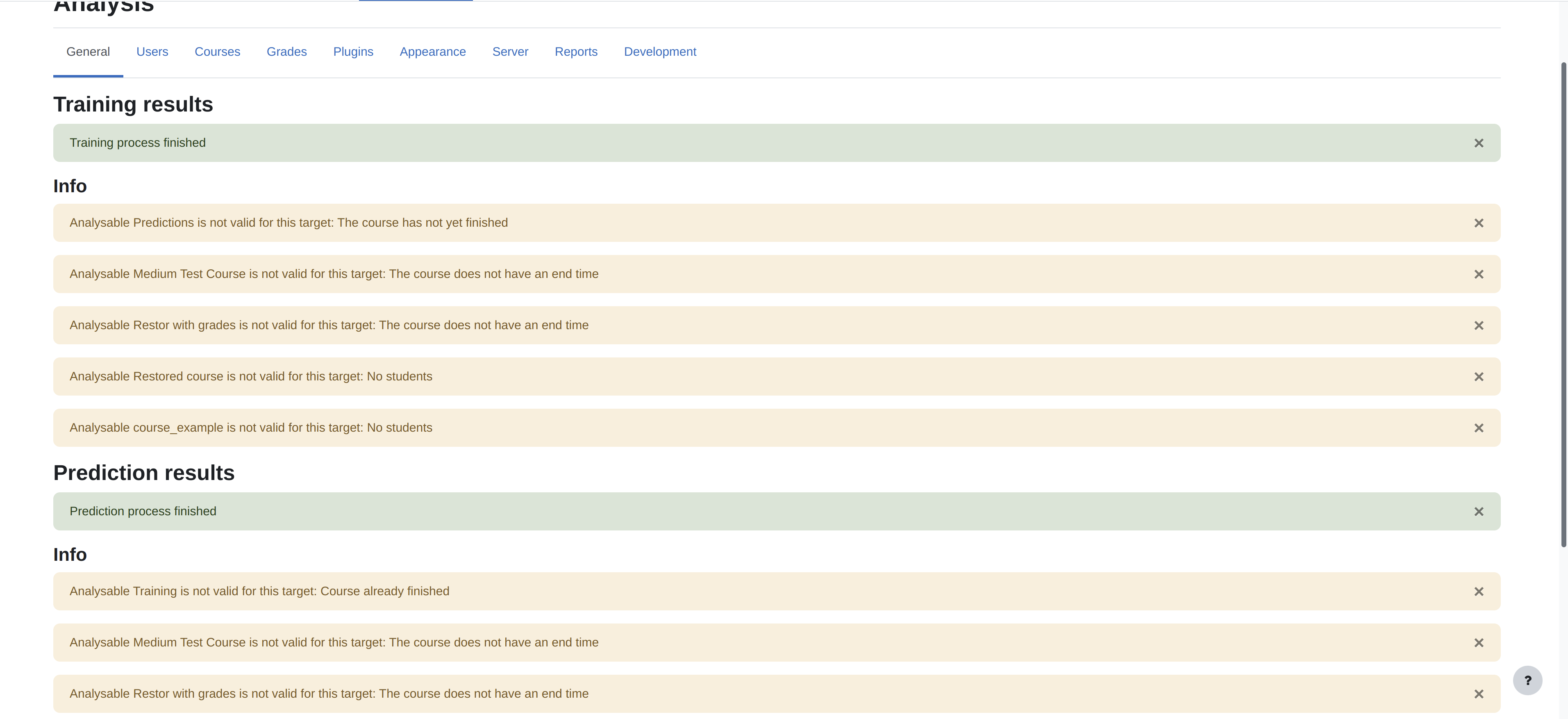Image resolution: width=1568 pixels, height=719 pixels.
Task: Switch to the Plugins tab
Action: [353, 52]
